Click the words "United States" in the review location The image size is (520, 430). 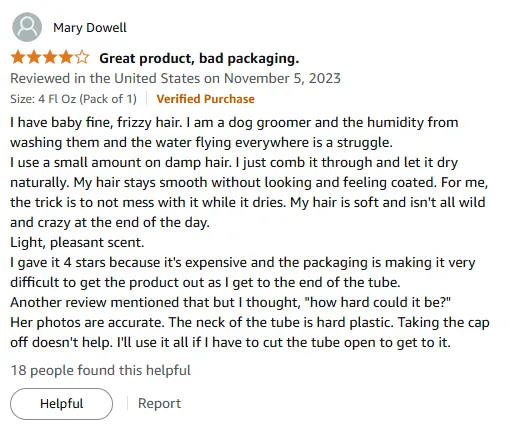[157, 78]
